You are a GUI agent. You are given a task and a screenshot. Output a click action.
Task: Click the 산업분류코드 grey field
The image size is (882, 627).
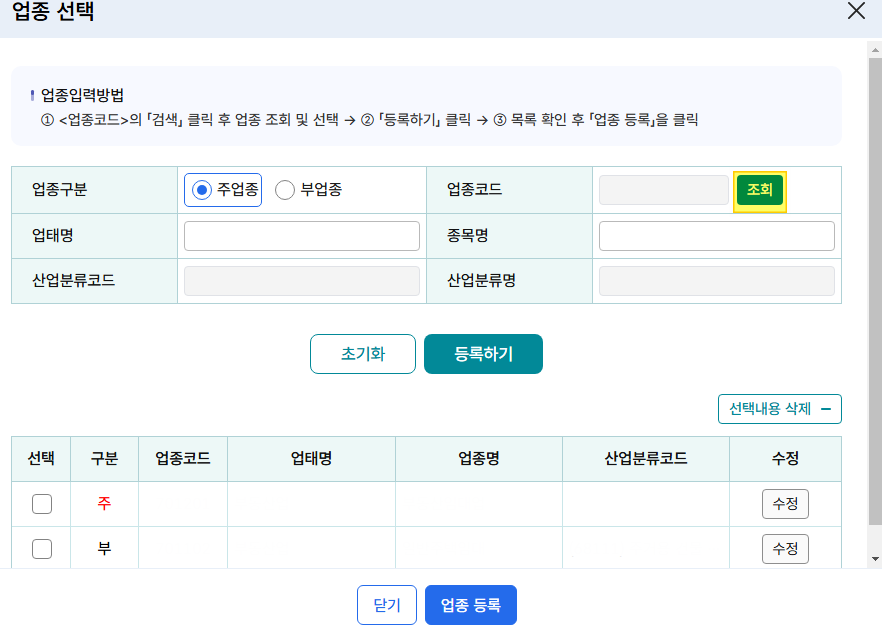(x=302, y=281)
